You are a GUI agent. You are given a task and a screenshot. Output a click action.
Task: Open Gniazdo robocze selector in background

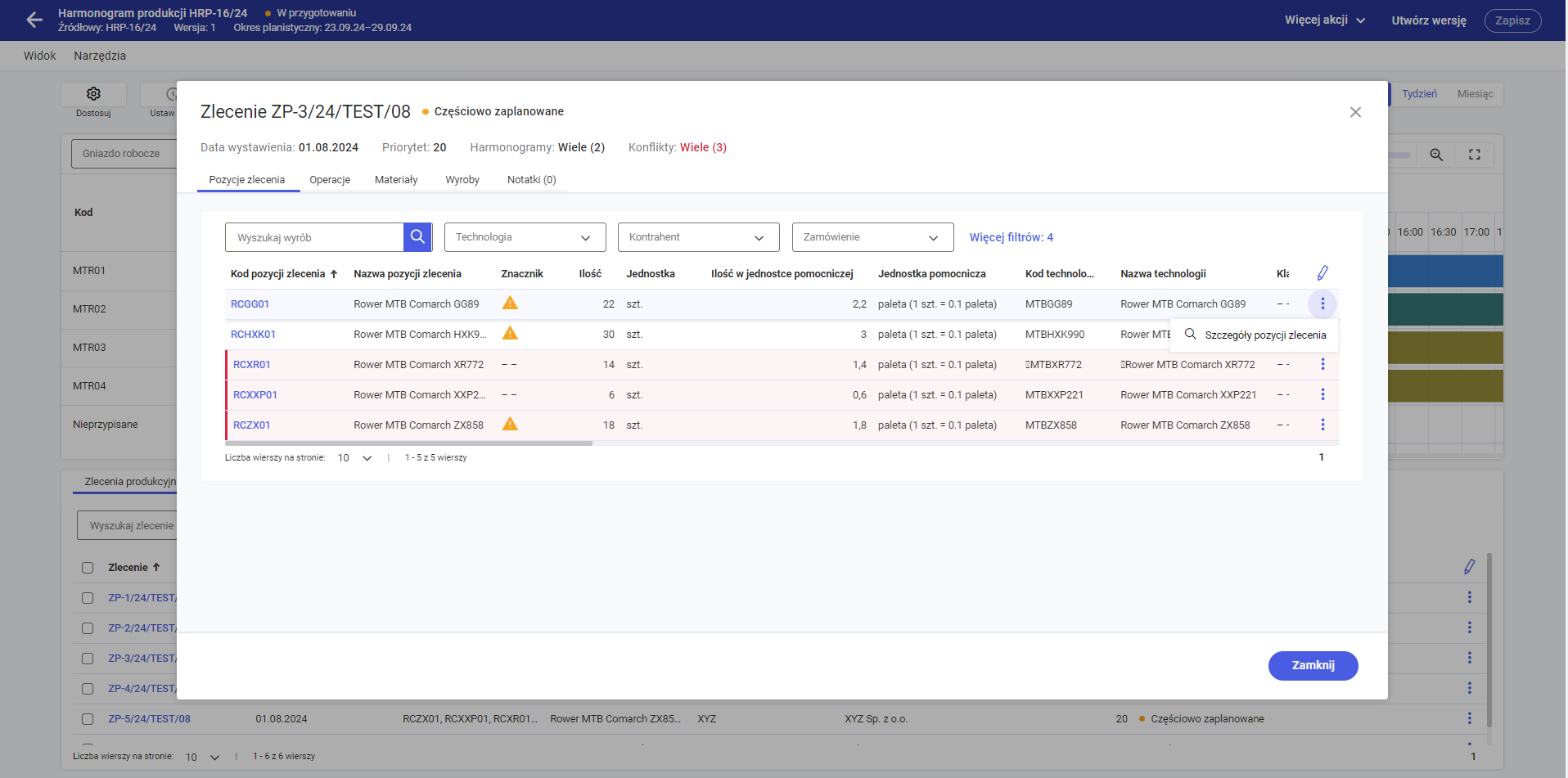[x=124, y=154]
